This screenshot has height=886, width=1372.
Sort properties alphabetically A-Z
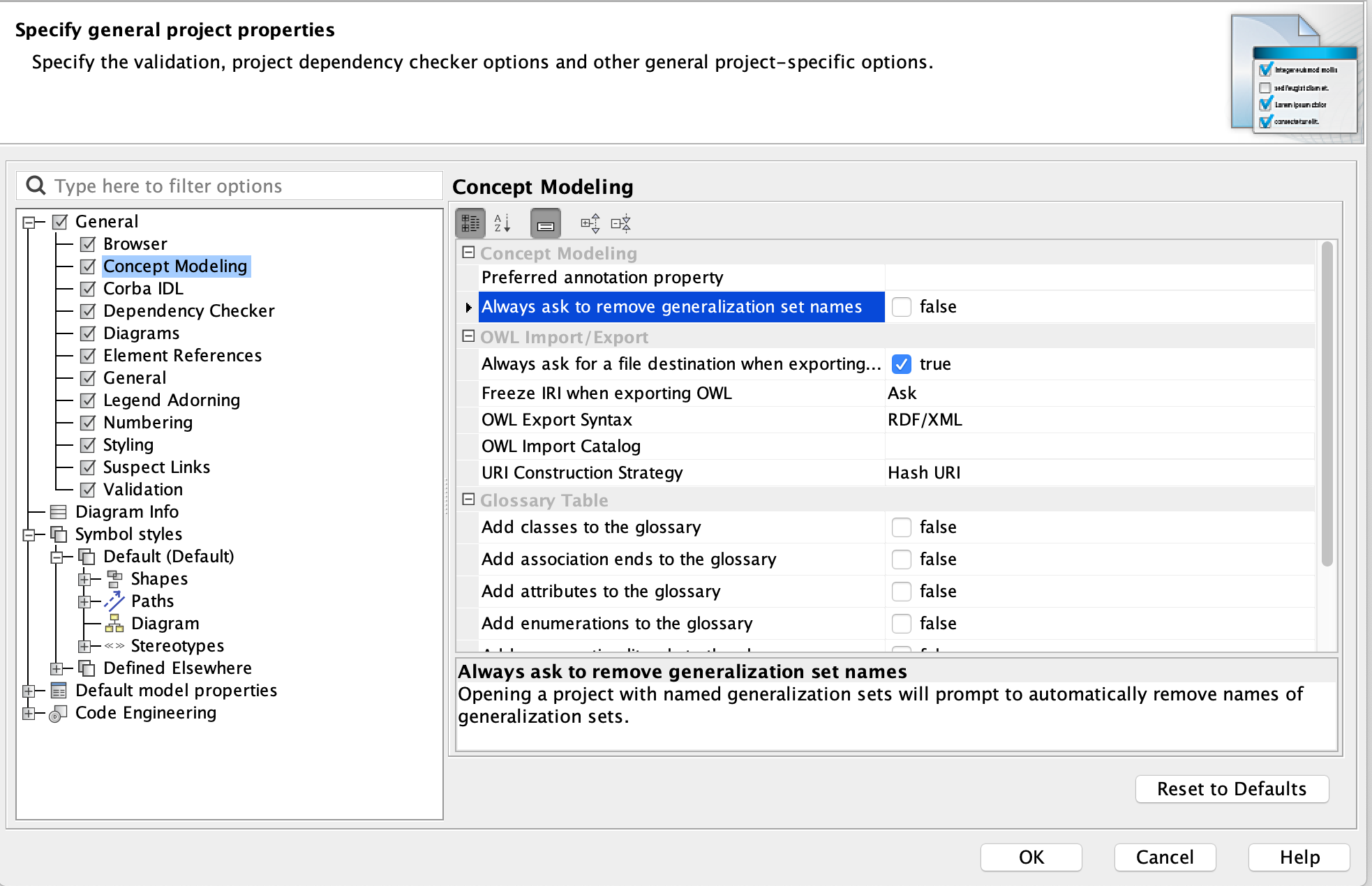pos(502,223)
